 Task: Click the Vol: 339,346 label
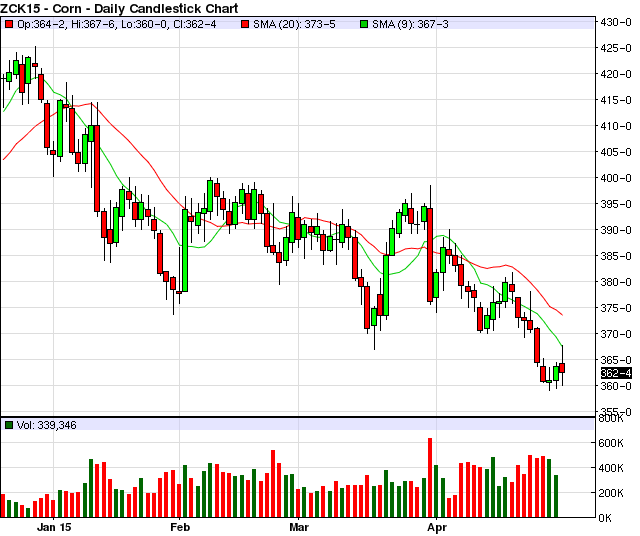point(47,425)
